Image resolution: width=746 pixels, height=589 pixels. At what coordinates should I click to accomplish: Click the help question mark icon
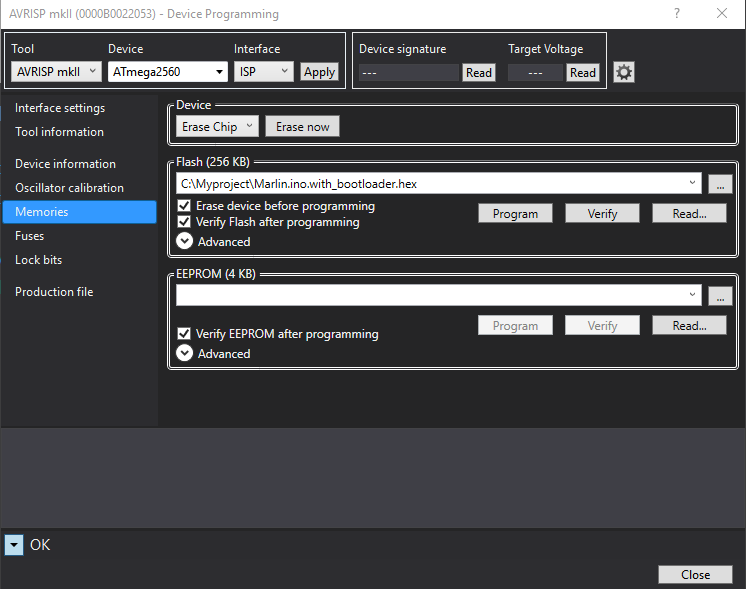[677, 13]
